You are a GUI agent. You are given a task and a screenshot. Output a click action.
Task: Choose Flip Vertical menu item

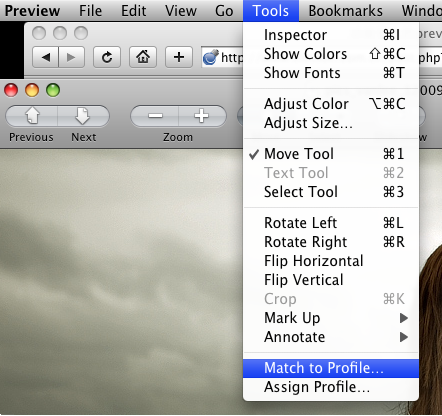[x=331, y=280]
